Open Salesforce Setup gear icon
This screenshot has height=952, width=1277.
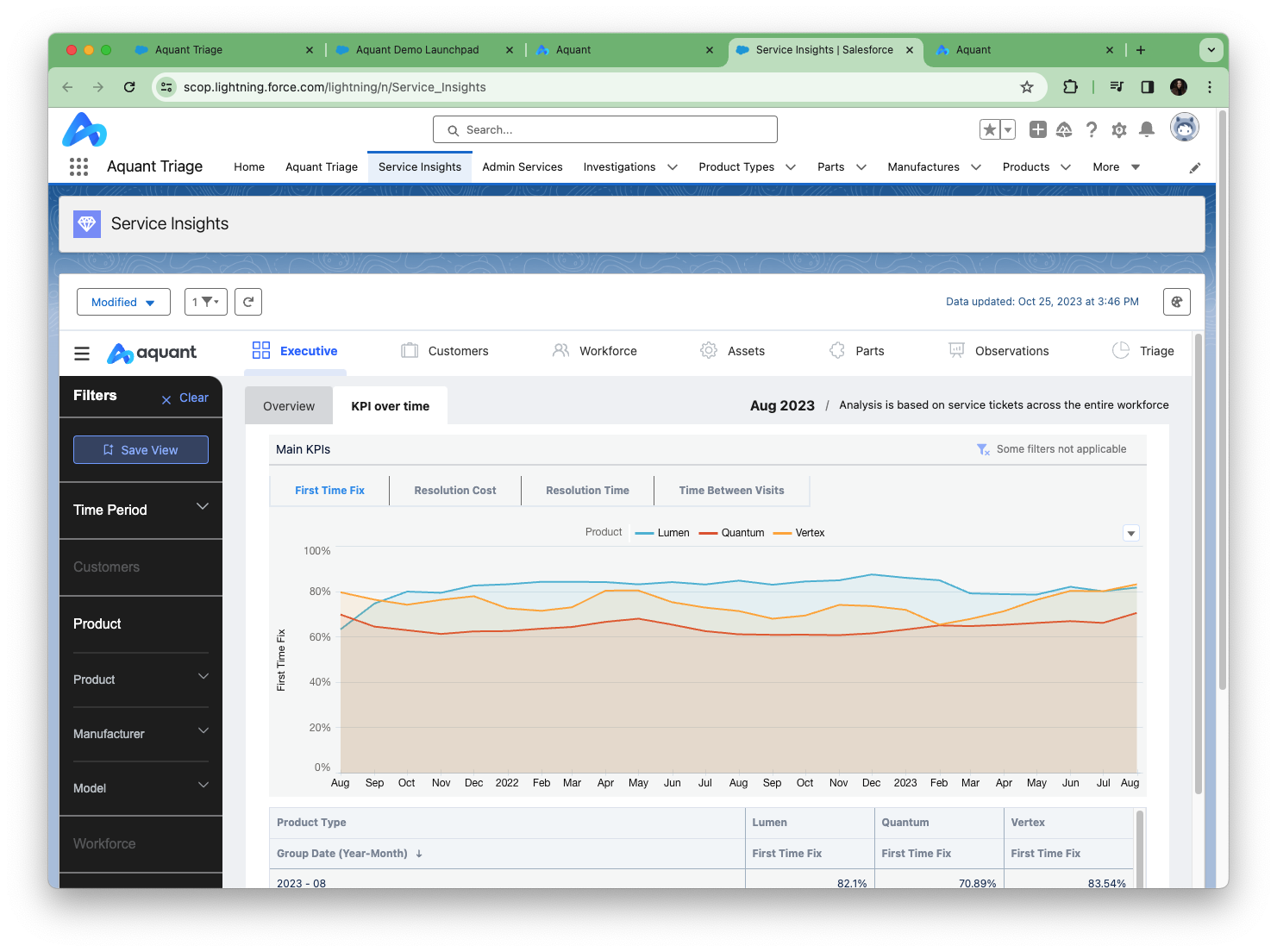click(x=1118, y=129)
